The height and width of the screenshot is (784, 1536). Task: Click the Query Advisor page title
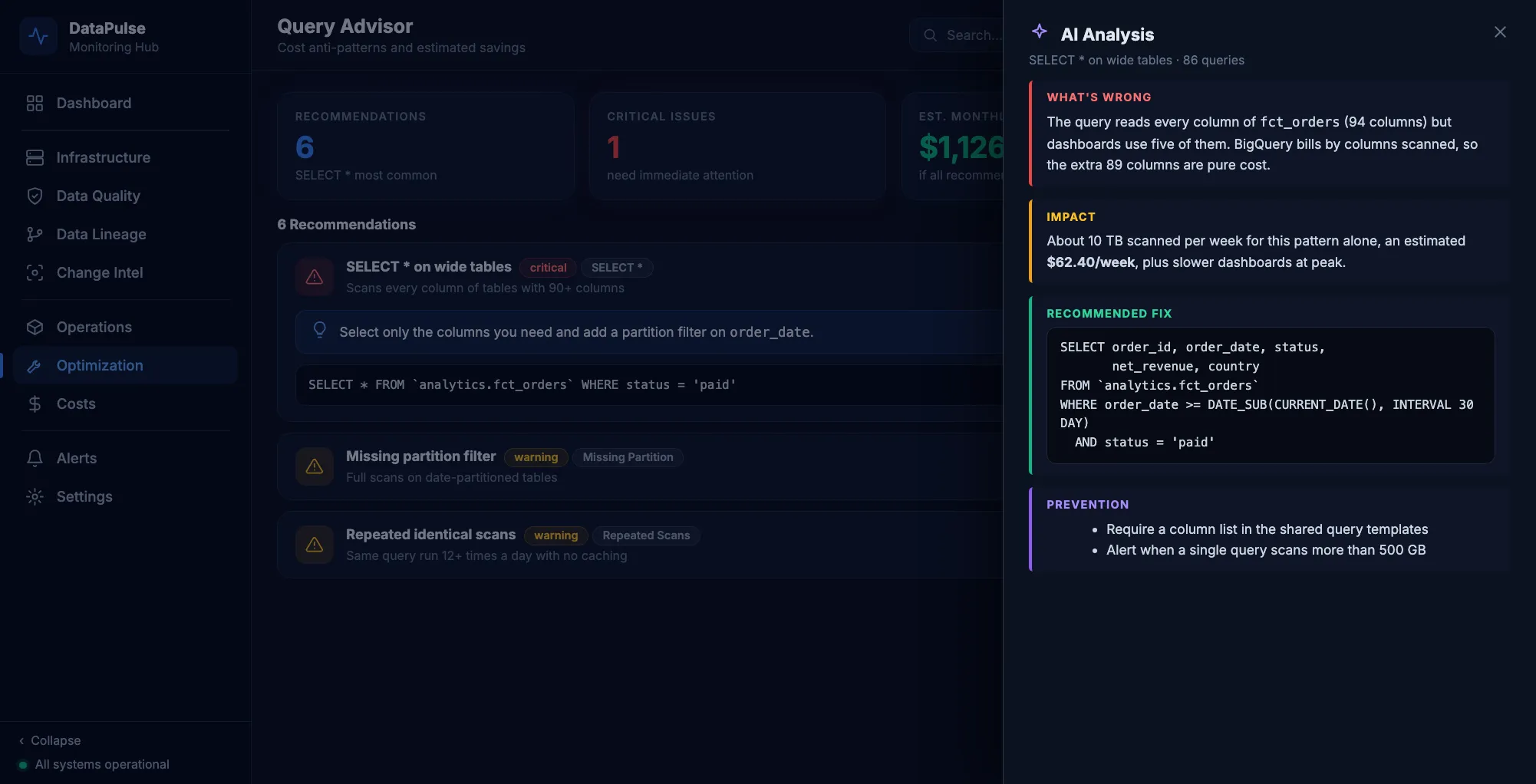[345, 26]
